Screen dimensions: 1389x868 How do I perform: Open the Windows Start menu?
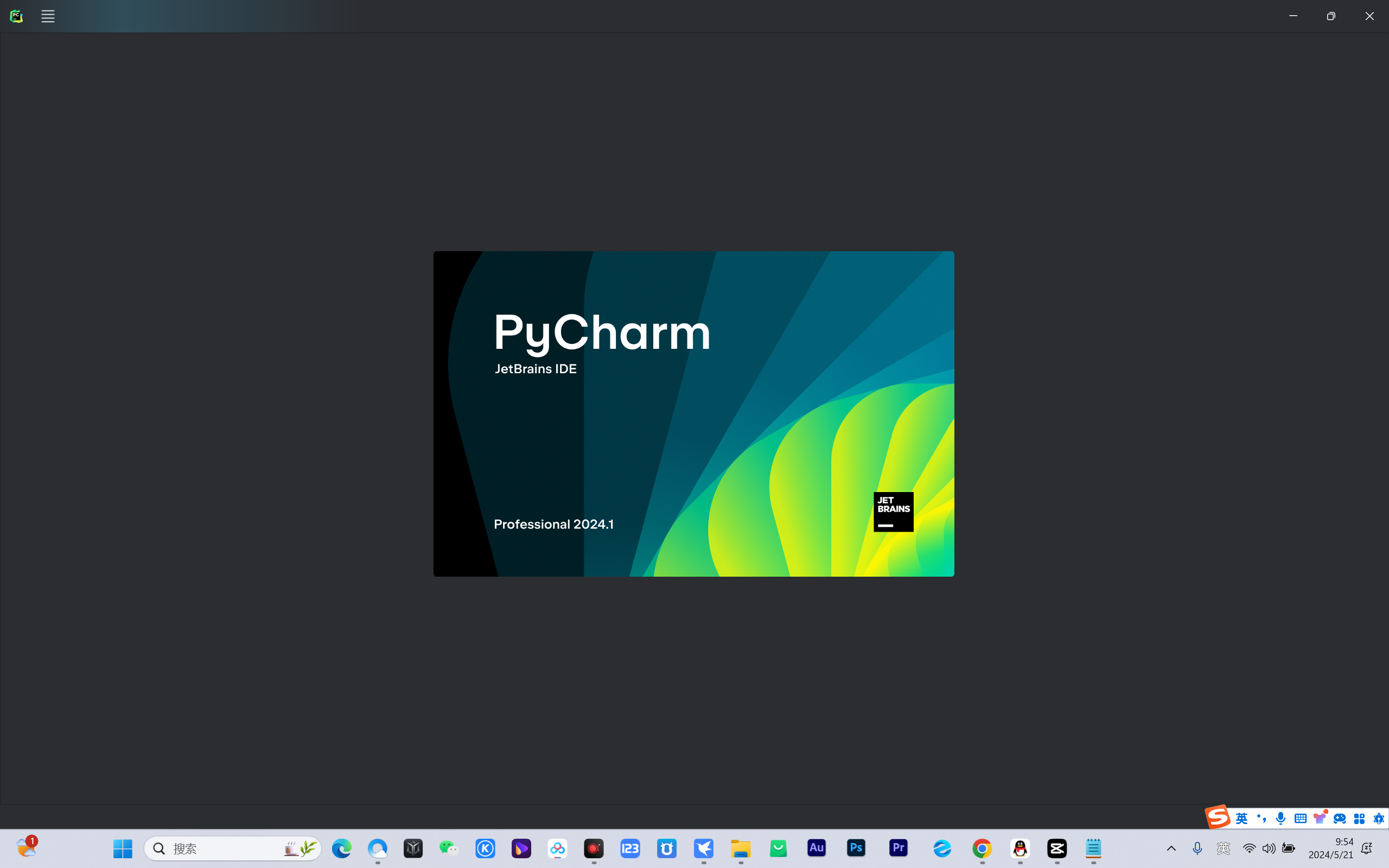[x=122, y=848]
